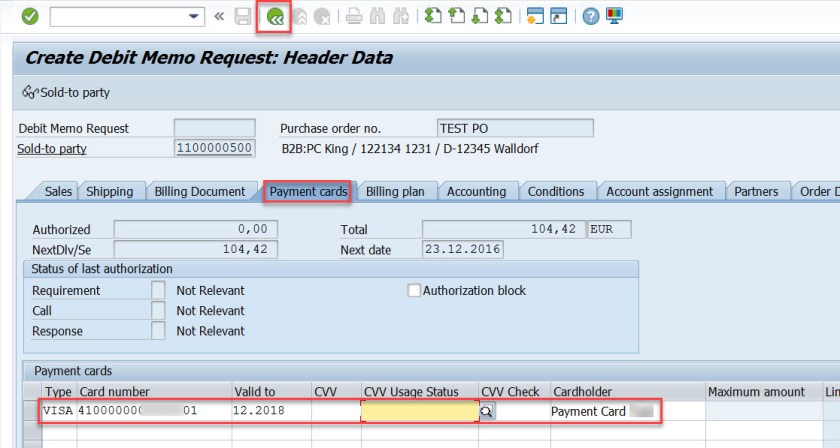Collapse command field with double chevron
The width and height of the screenshot is (840, 448).
(x=219, y=17)
